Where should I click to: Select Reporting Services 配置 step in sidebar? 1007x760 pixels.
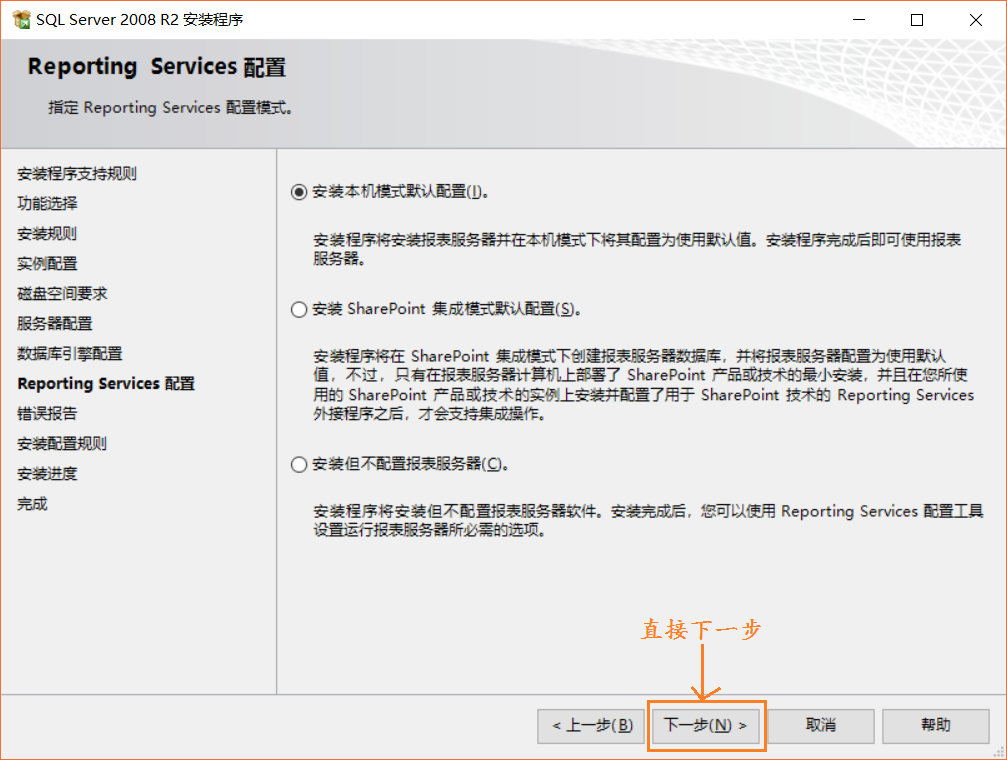tap(106, 384)
